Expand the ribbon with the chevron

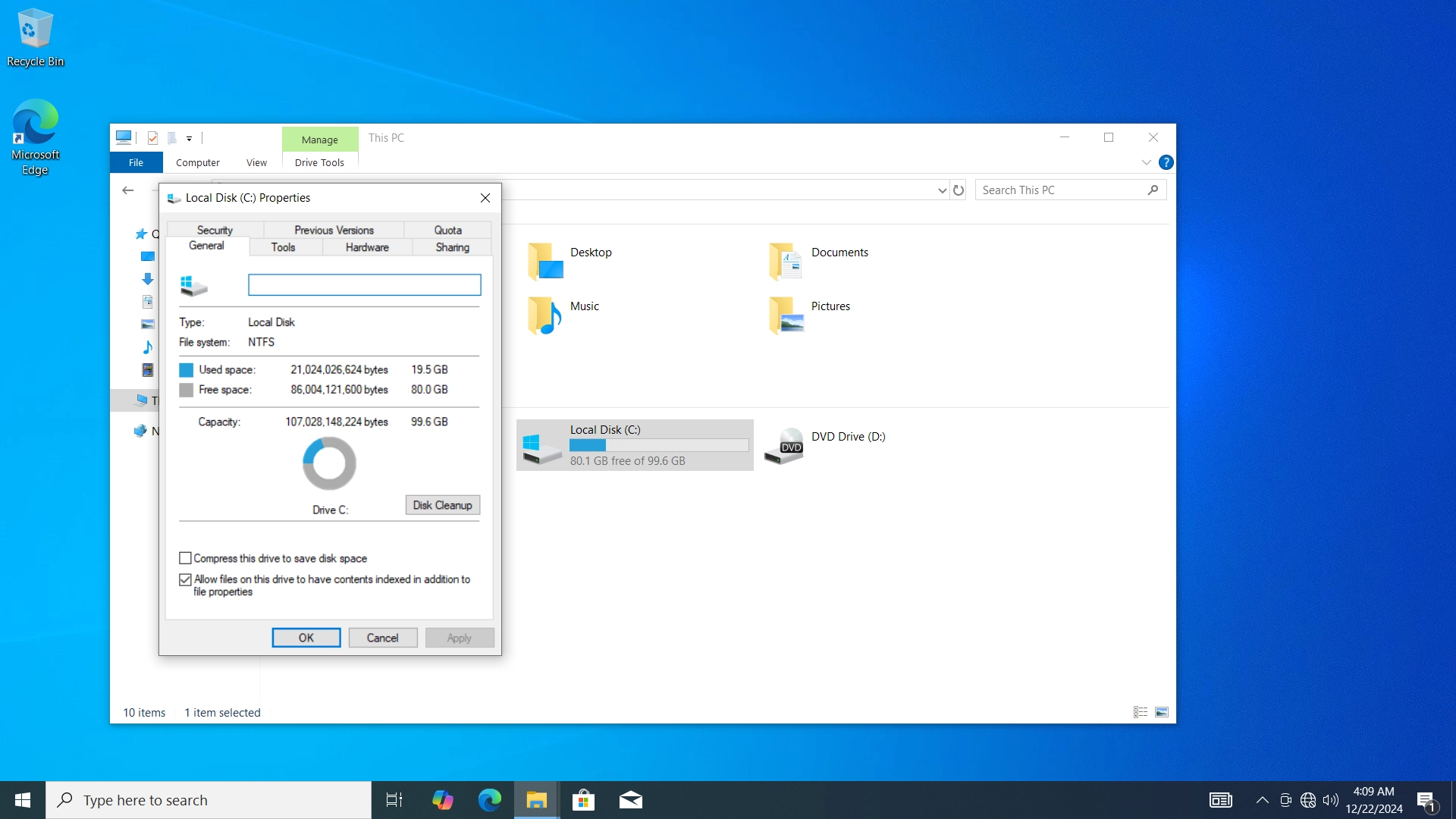(x=1146, y=162)
